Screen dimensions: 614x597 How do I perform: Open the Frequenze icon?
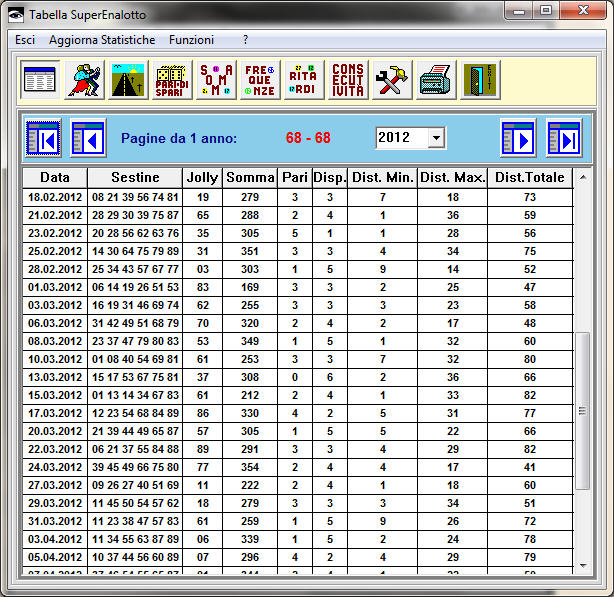click(x=260, y=80)
